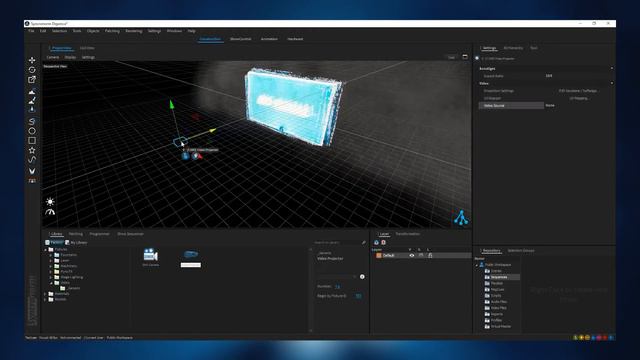Select the Factory library toggle
Screen dimensions: 640x360
54,242
